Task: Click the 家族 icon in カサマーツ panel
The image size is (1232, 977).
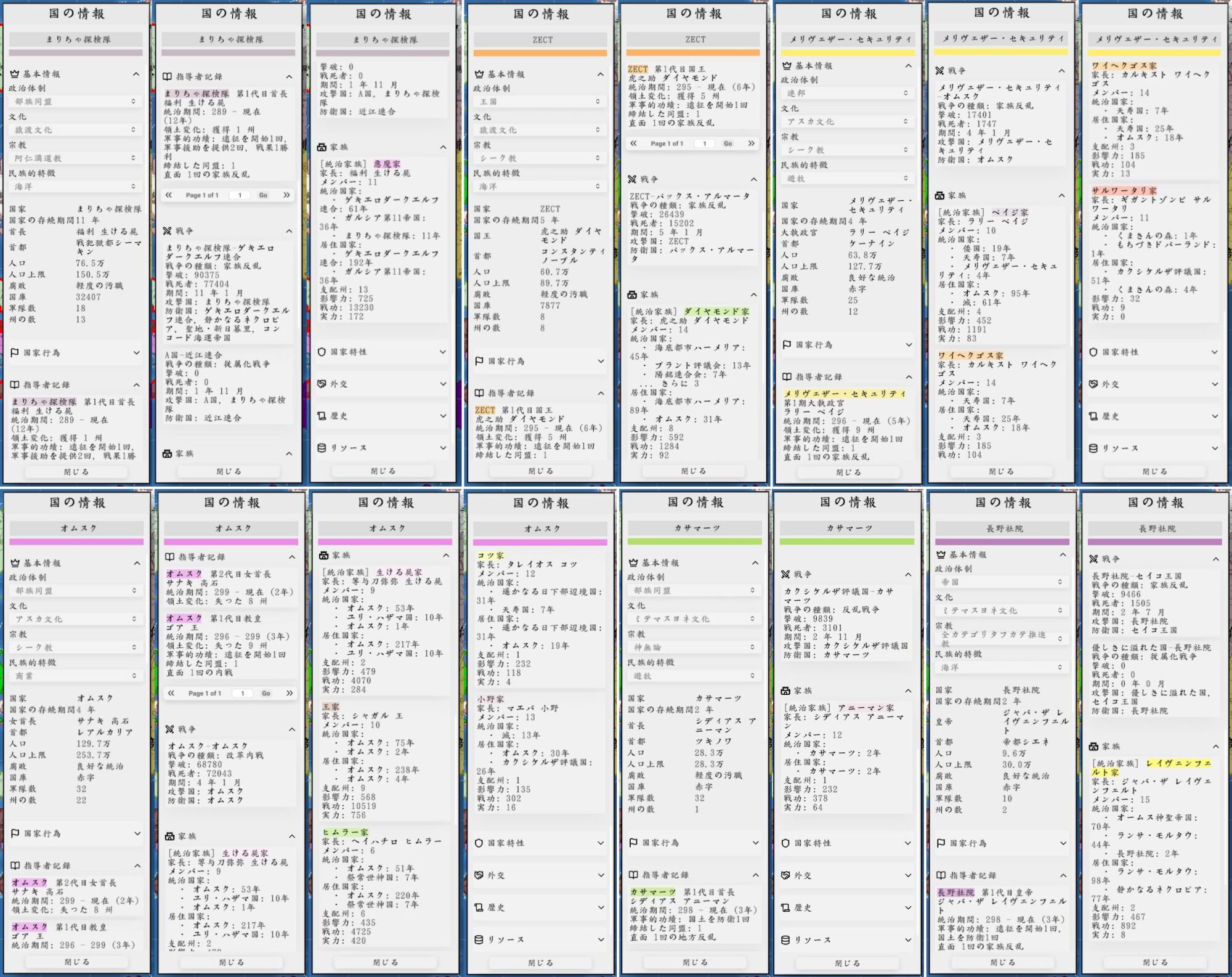Action: (x=785, y=691)
